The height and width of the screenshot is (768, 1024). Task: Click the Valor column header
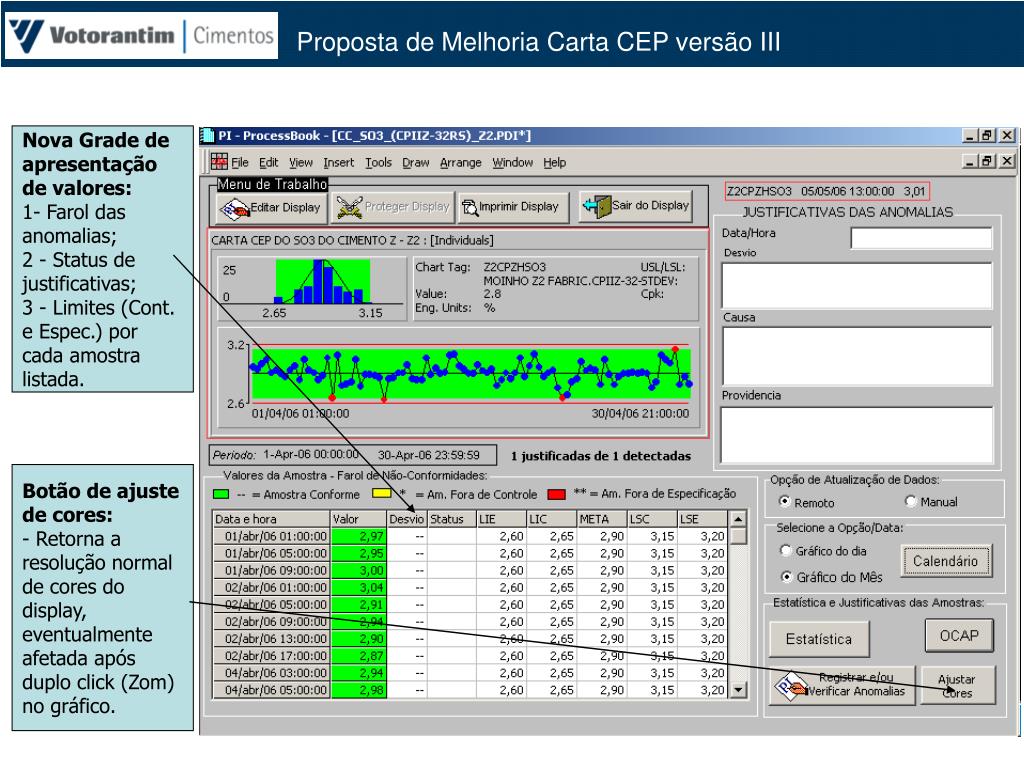point(359,519)
